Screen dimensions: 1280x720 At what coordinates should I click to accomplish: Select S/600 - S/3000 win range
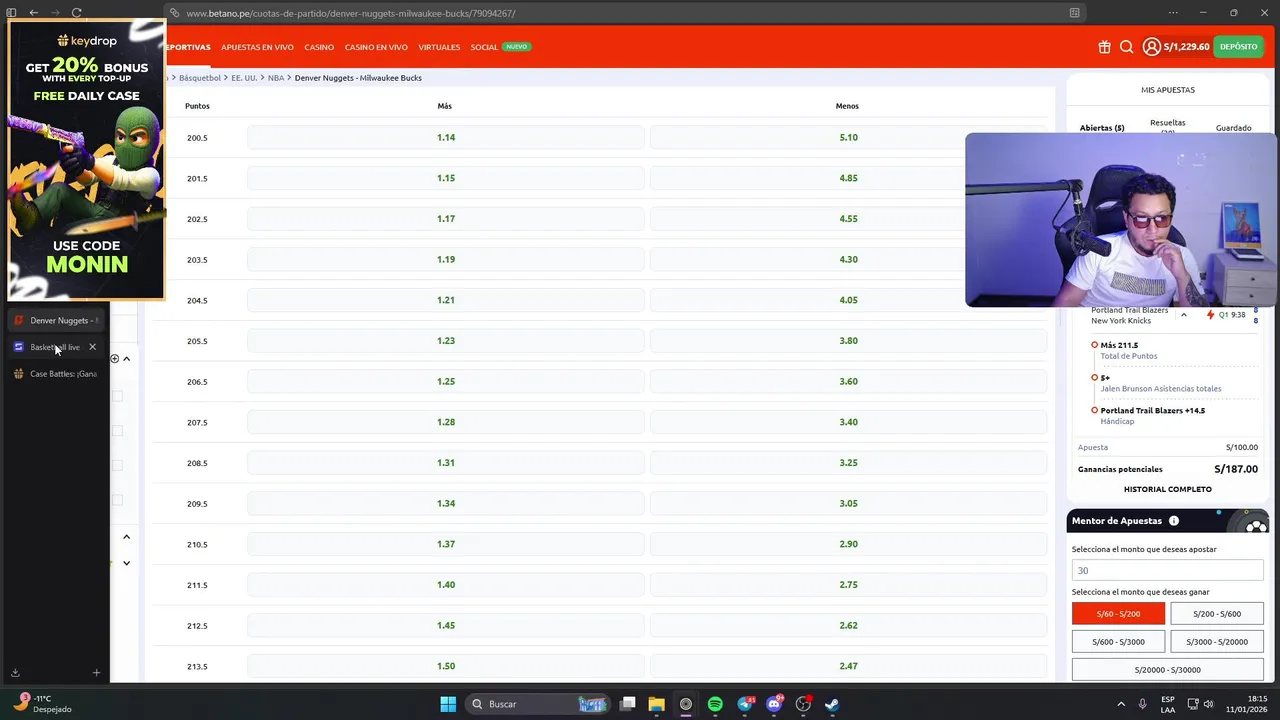pyautogui.click(x=1118, y=642)
